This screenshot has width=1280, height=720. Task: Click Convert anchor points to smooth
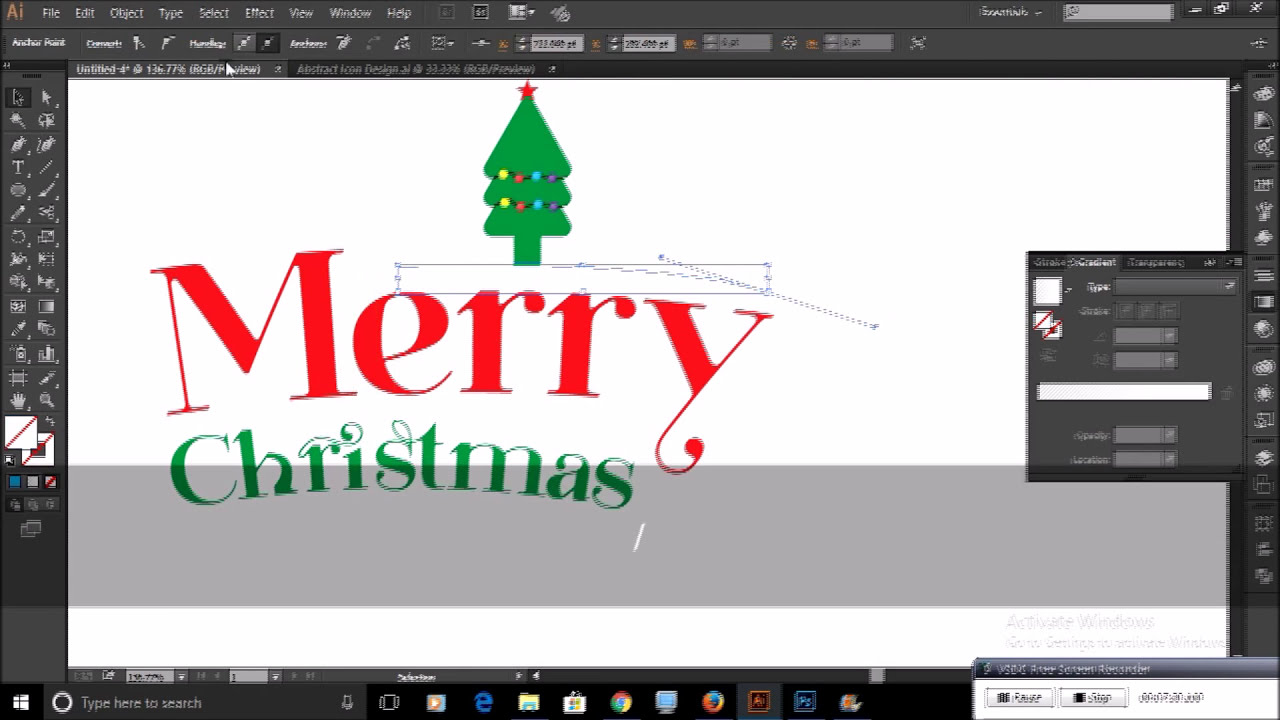pyautogui.click(x=167, y=43)
